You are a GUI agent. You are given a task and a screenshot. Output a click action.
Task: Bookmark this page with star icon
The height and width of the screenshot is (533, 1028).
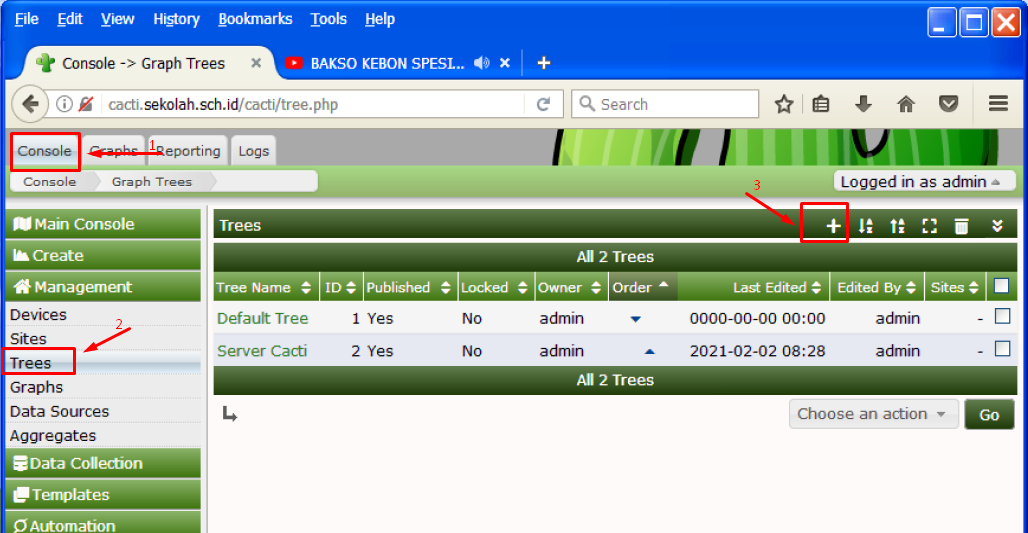point(784,104)
